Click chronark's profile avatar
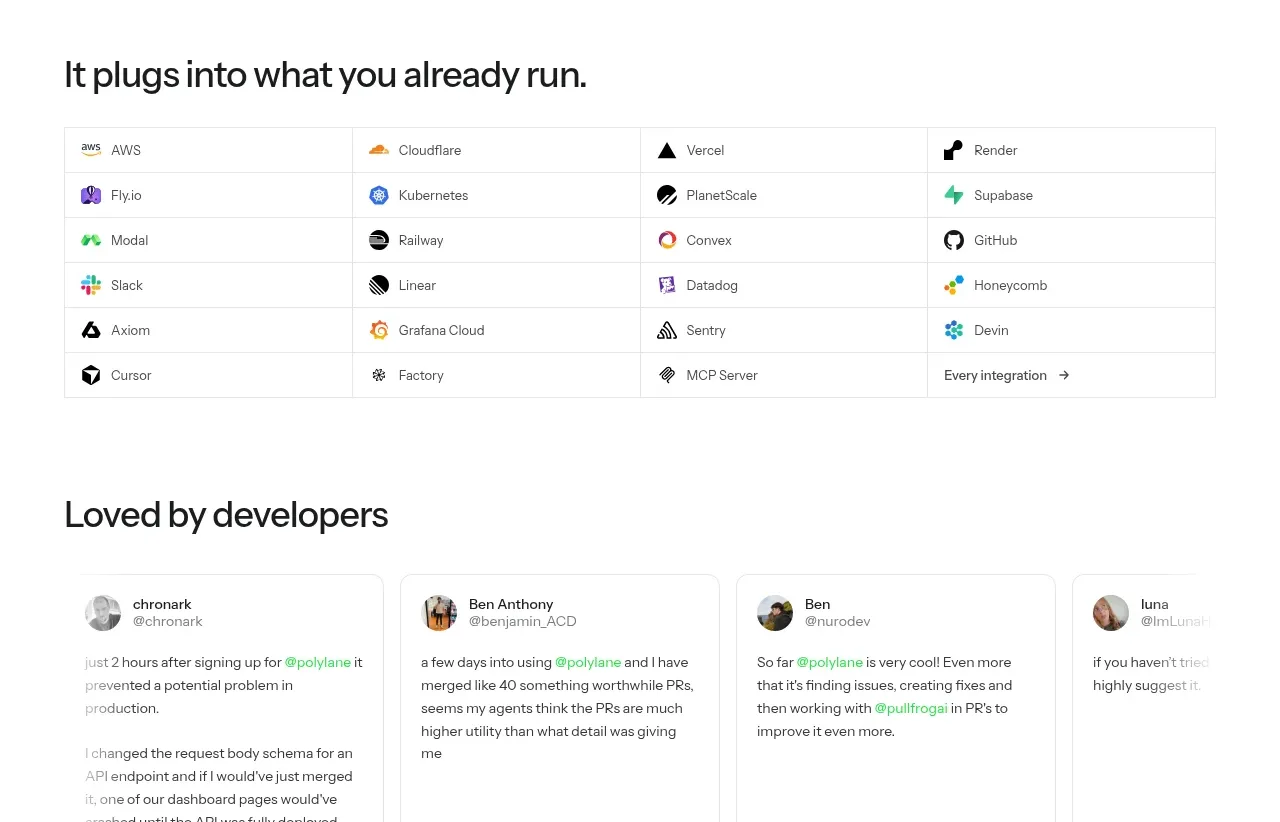This screenshot has width=1280, height=822. [103, 613]
